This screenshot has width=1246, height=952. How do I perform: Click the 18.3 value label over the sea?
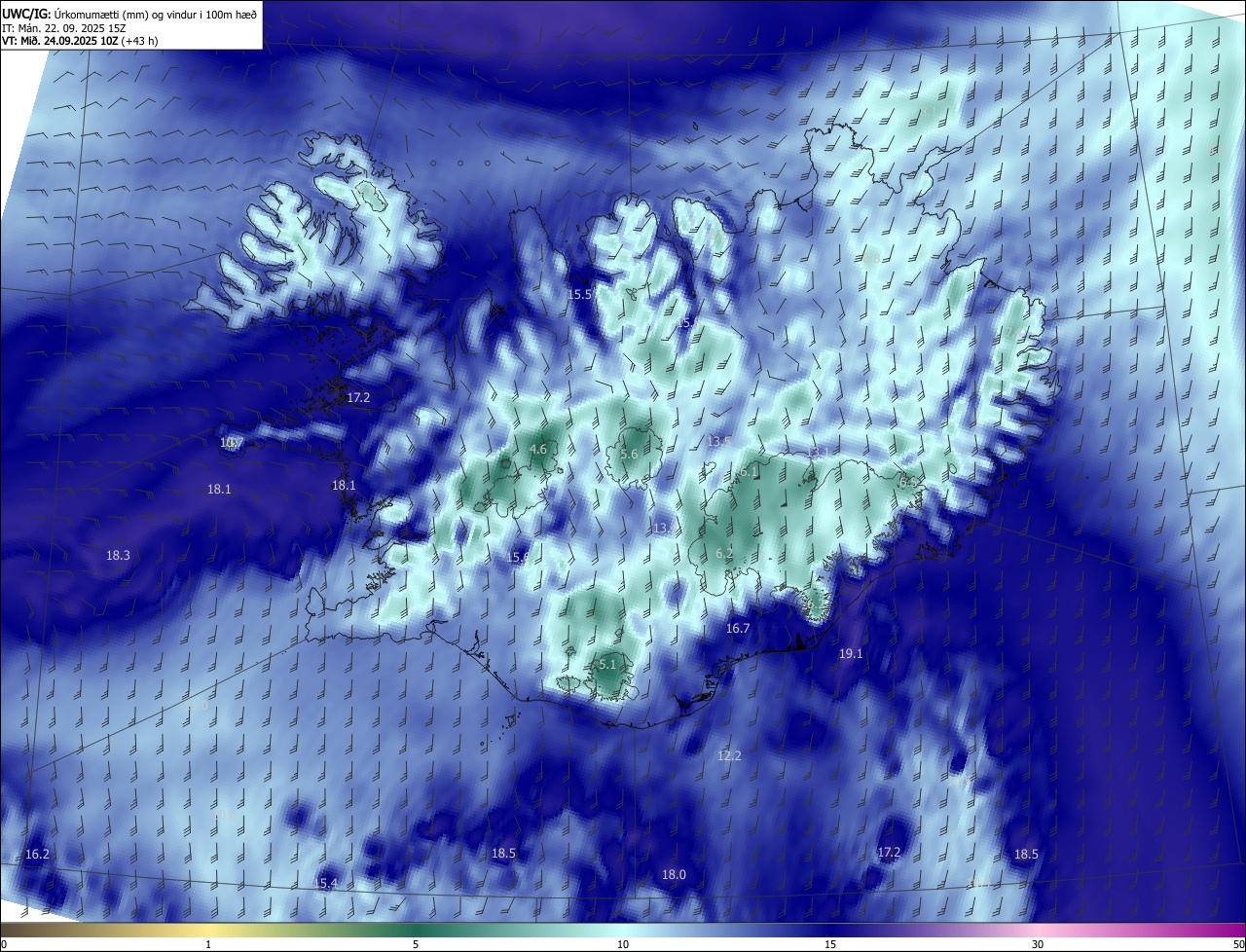[x=118, y=555]
